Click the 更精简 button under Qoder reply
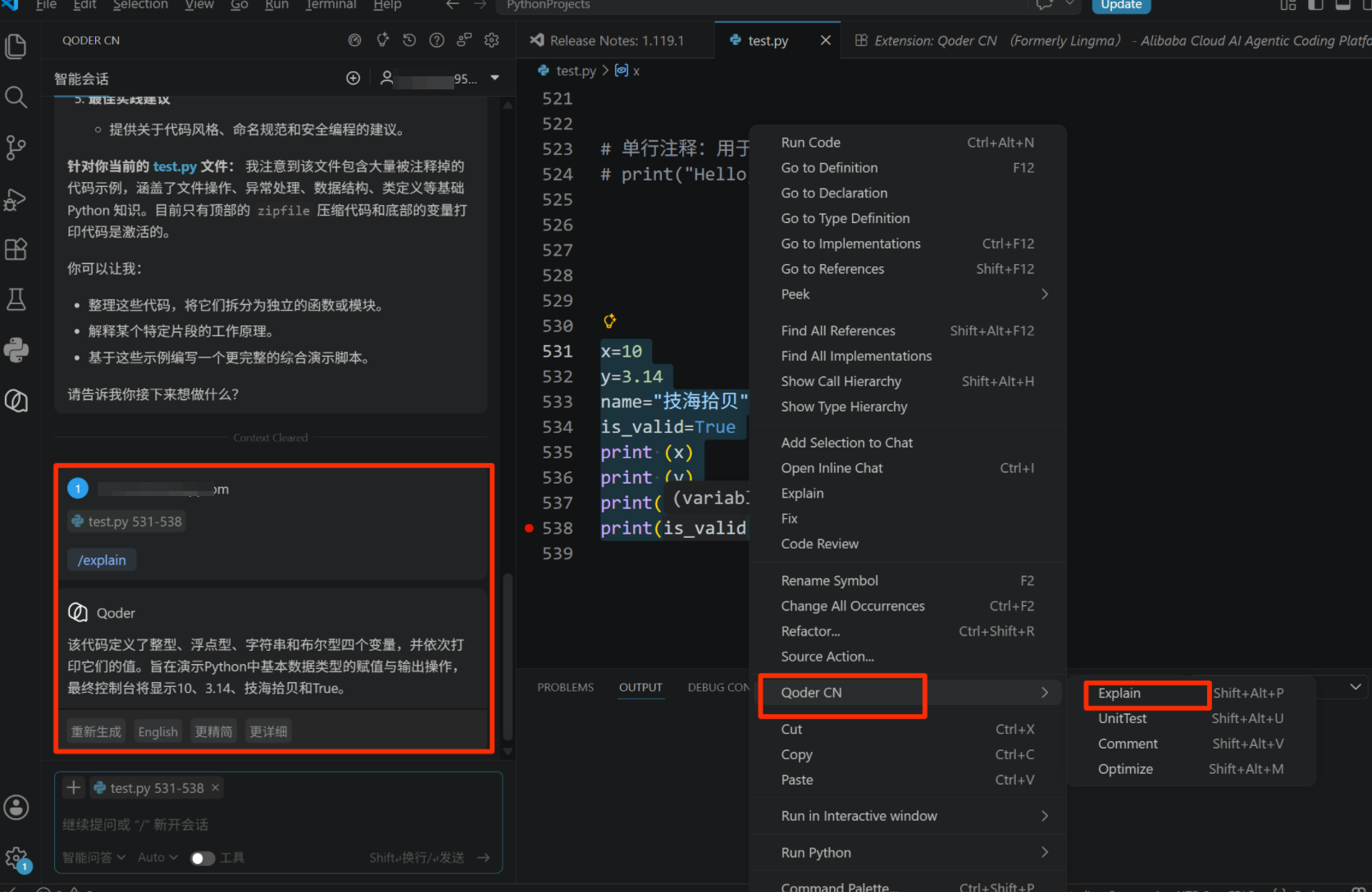This screenshot has width=1372, height=892. click(x=214, y=731)
